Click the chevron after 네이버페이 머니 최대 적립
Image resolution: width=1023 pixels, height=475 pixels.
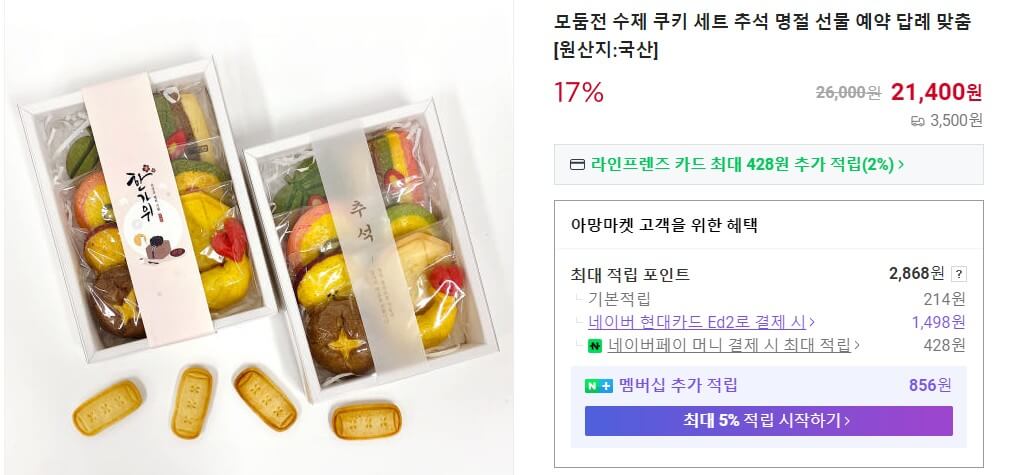(858, 346)
